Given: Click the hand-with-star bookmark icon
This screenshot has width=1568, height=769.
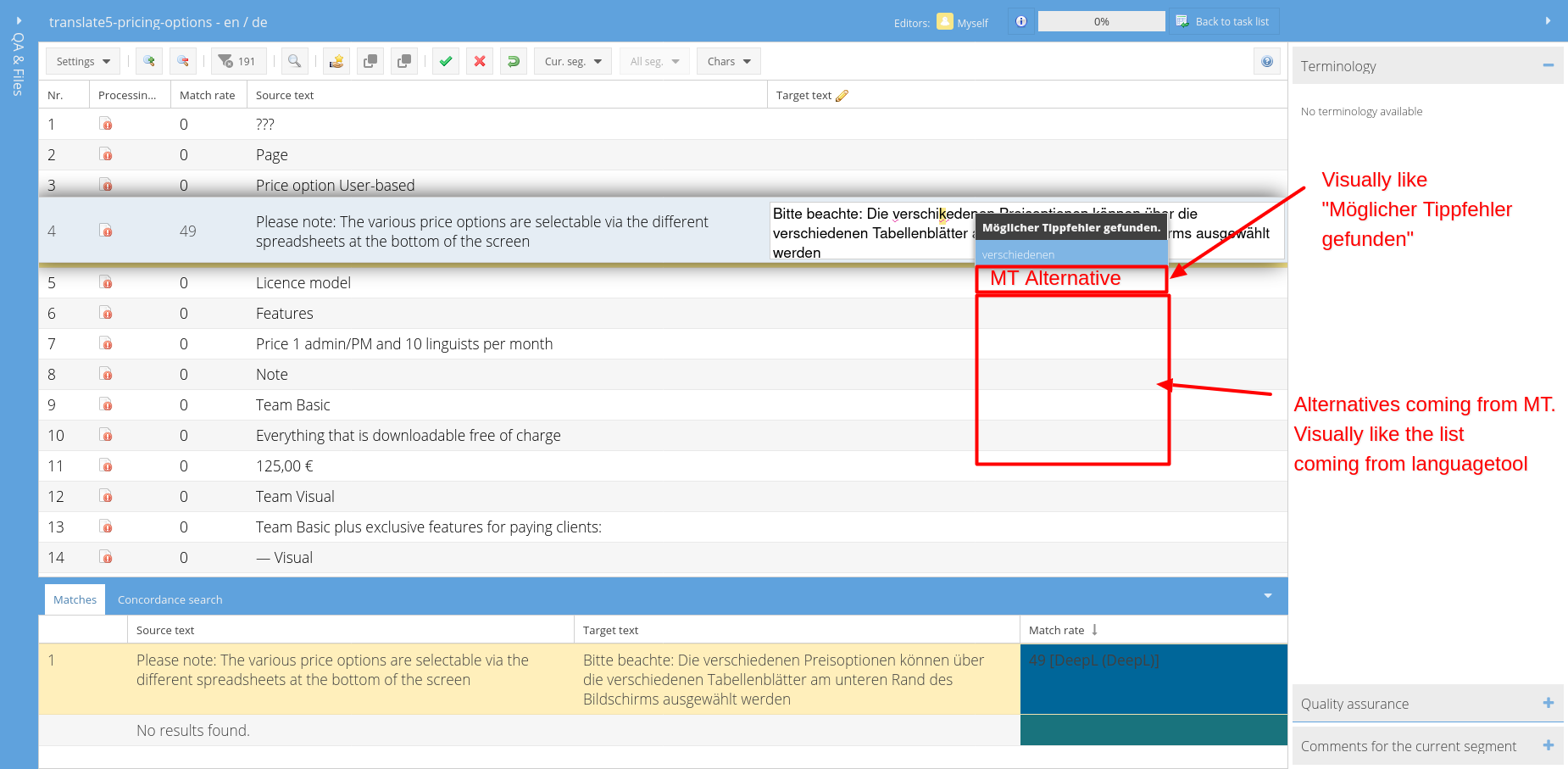Looking at the screenshot, I should (x=336, y=61).
